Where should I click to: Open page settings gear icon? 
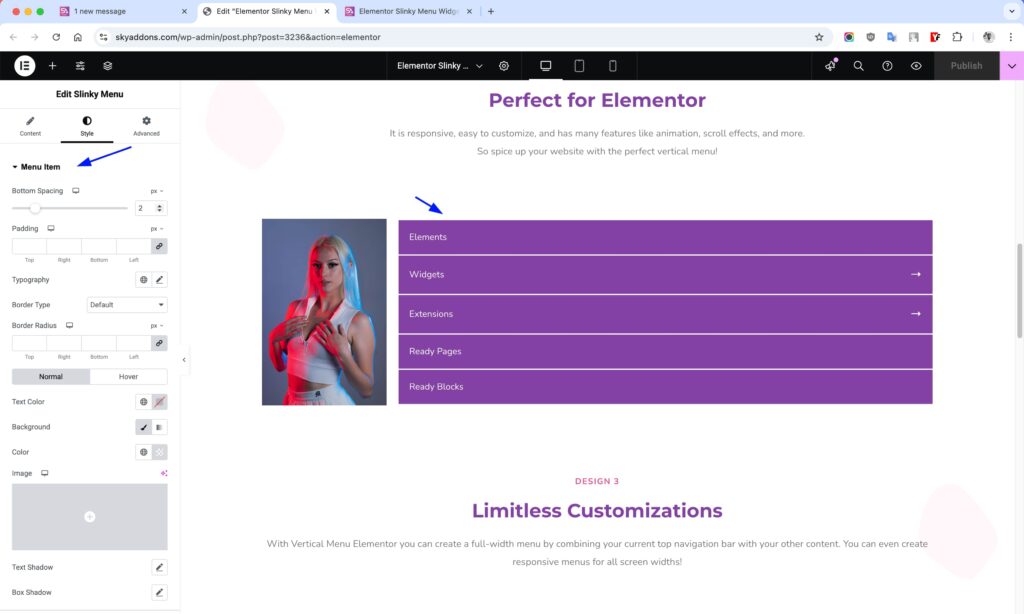[x=504, y=65]
